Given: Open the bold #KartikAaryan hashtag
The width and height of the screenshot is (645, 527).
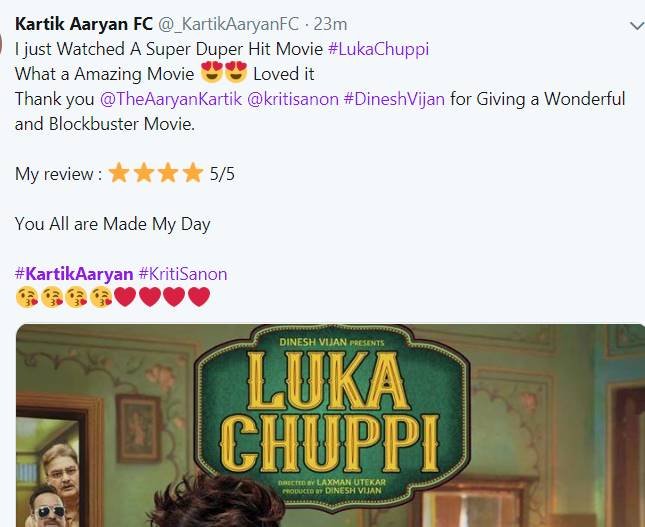Looking at the screenshot, I should [x=74, y=274].
